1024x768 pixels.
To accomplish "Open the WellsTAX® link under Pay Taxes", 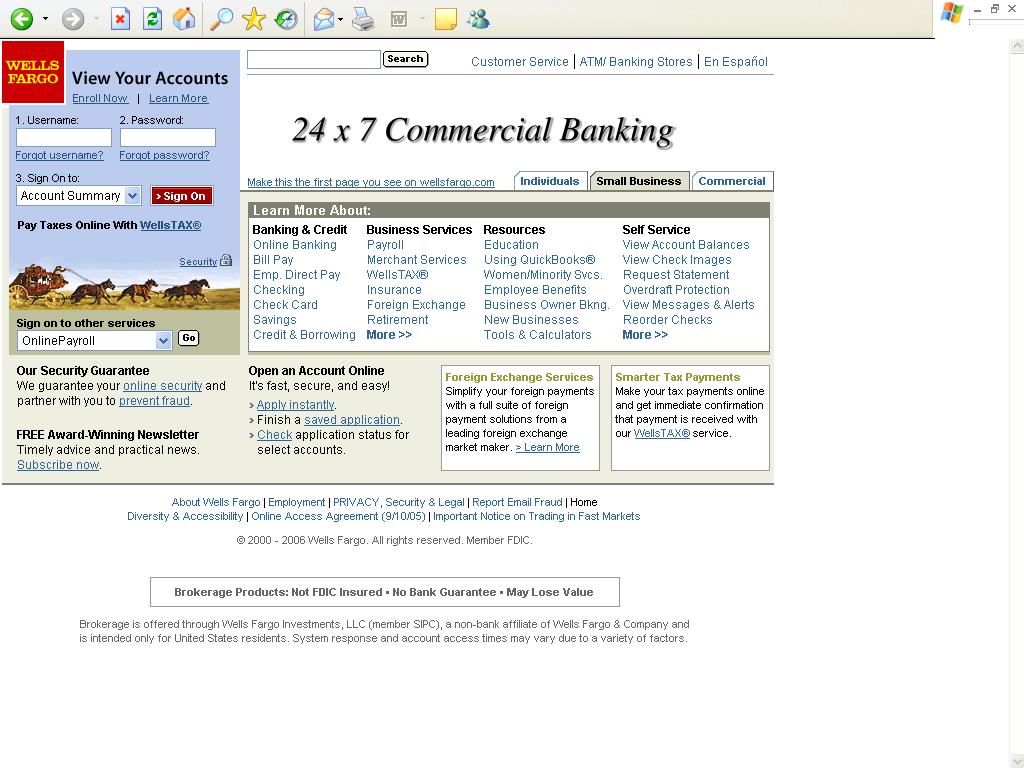I will [170, 225].
